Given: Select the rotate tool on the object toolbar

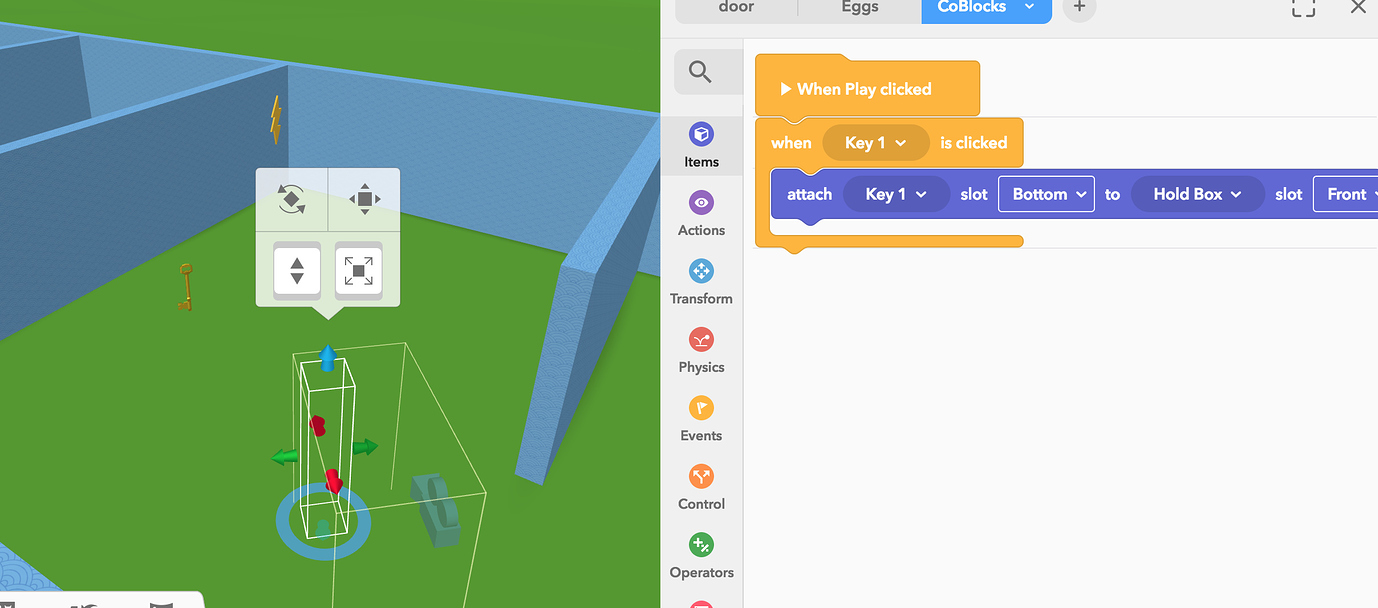Looking at the screenshot, I should [291, 199].
